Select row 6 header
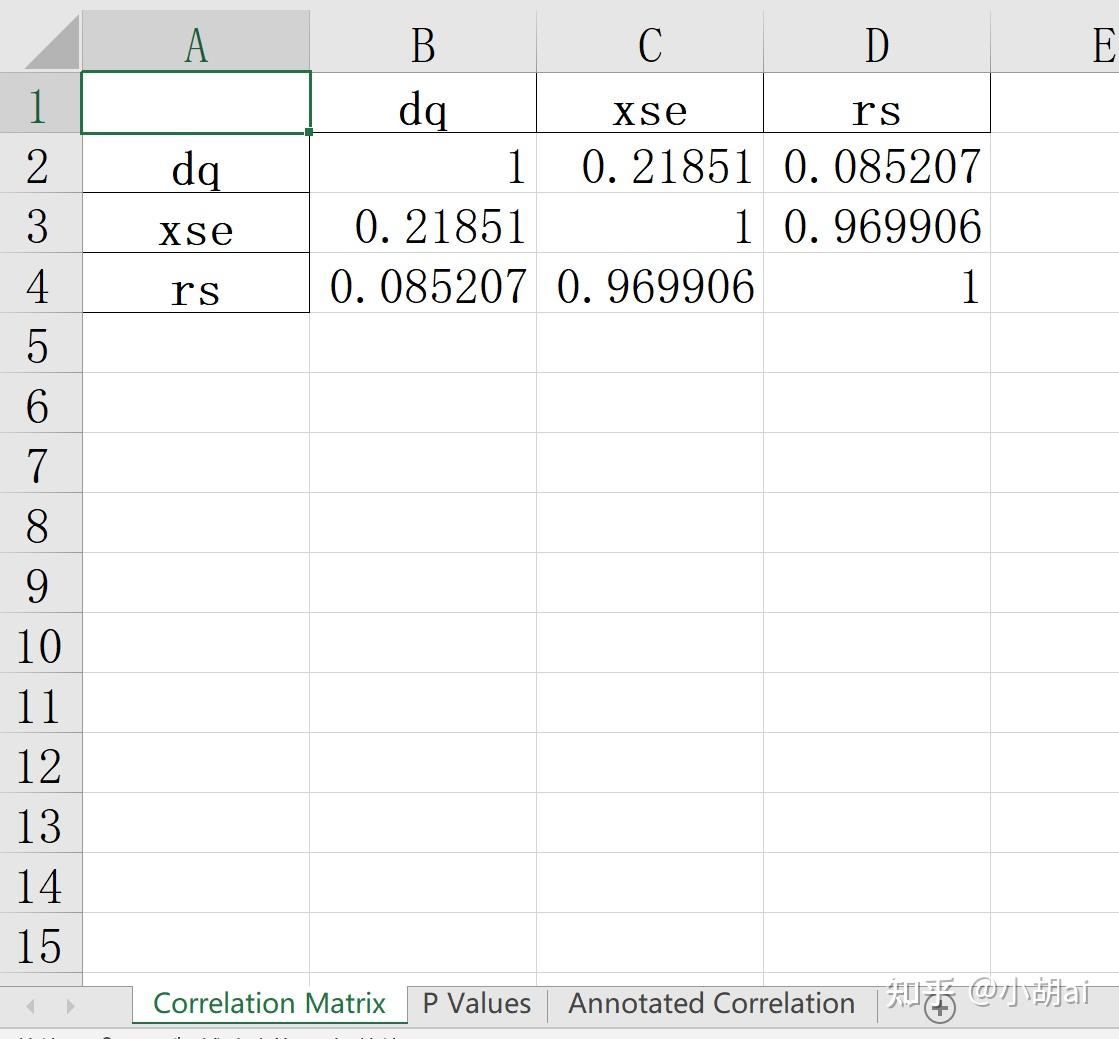1119x1039 pixels. (x=41, y=403)
